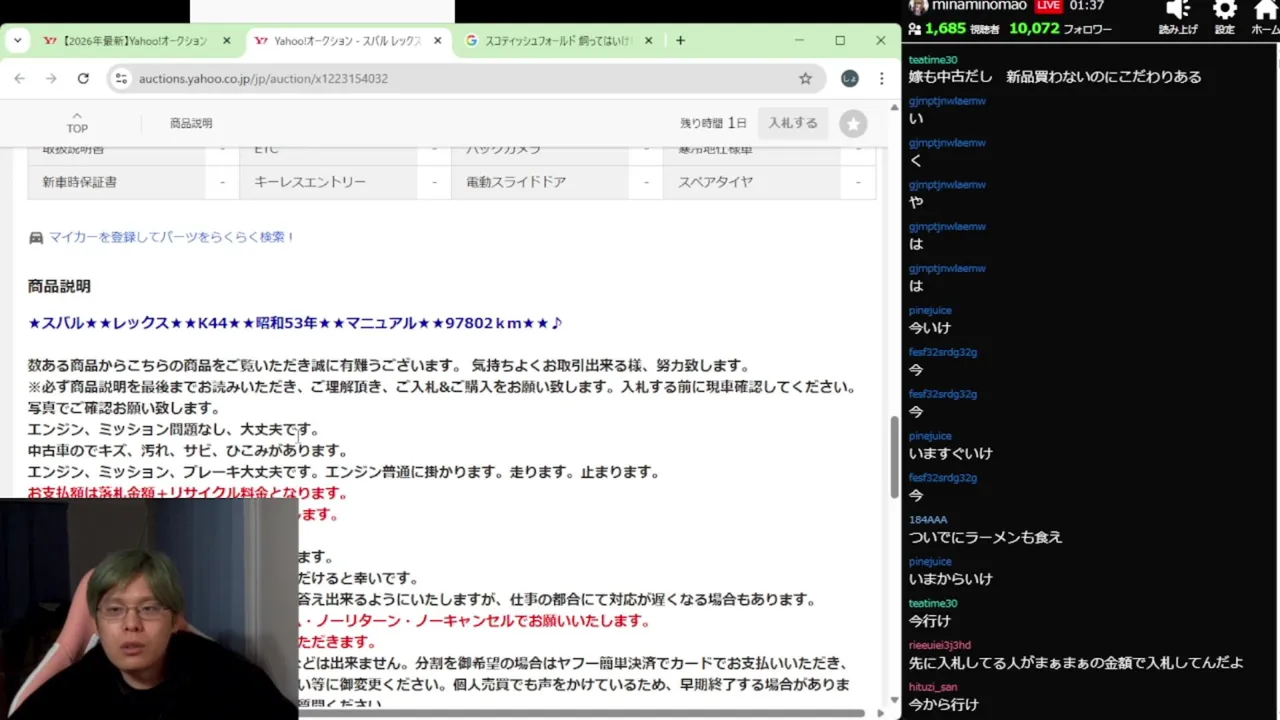
Task: Go forward in browser history
Action: [51, 78]
